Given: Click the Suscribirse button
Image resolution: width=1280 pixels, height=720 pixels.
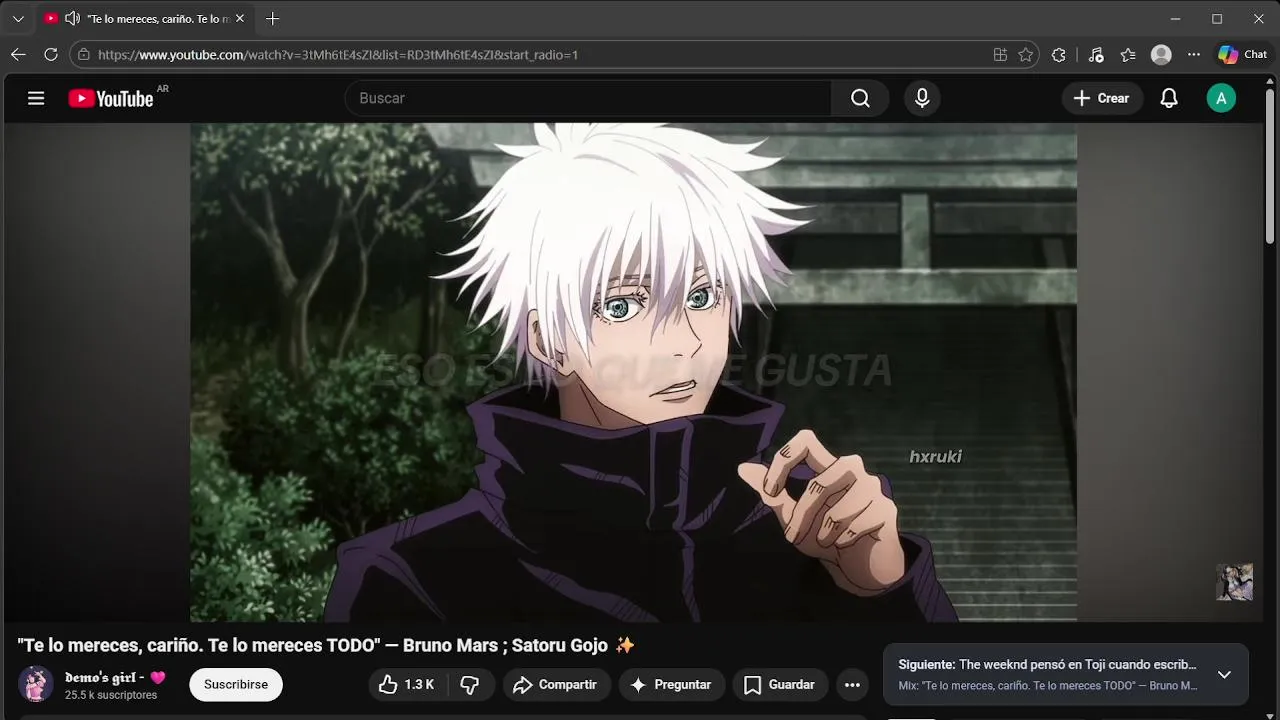Looking at the screenshot, I should coord(236,685).
